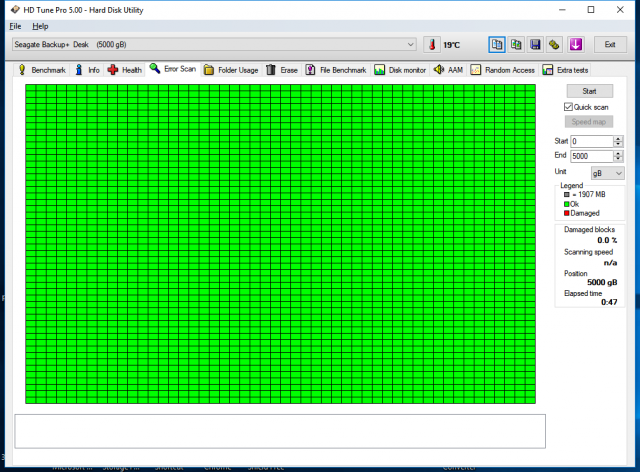The width and height of the screenshot is (640, 472).
Task: Click the copy text to clipboard icon
Action: coord(497,45)
